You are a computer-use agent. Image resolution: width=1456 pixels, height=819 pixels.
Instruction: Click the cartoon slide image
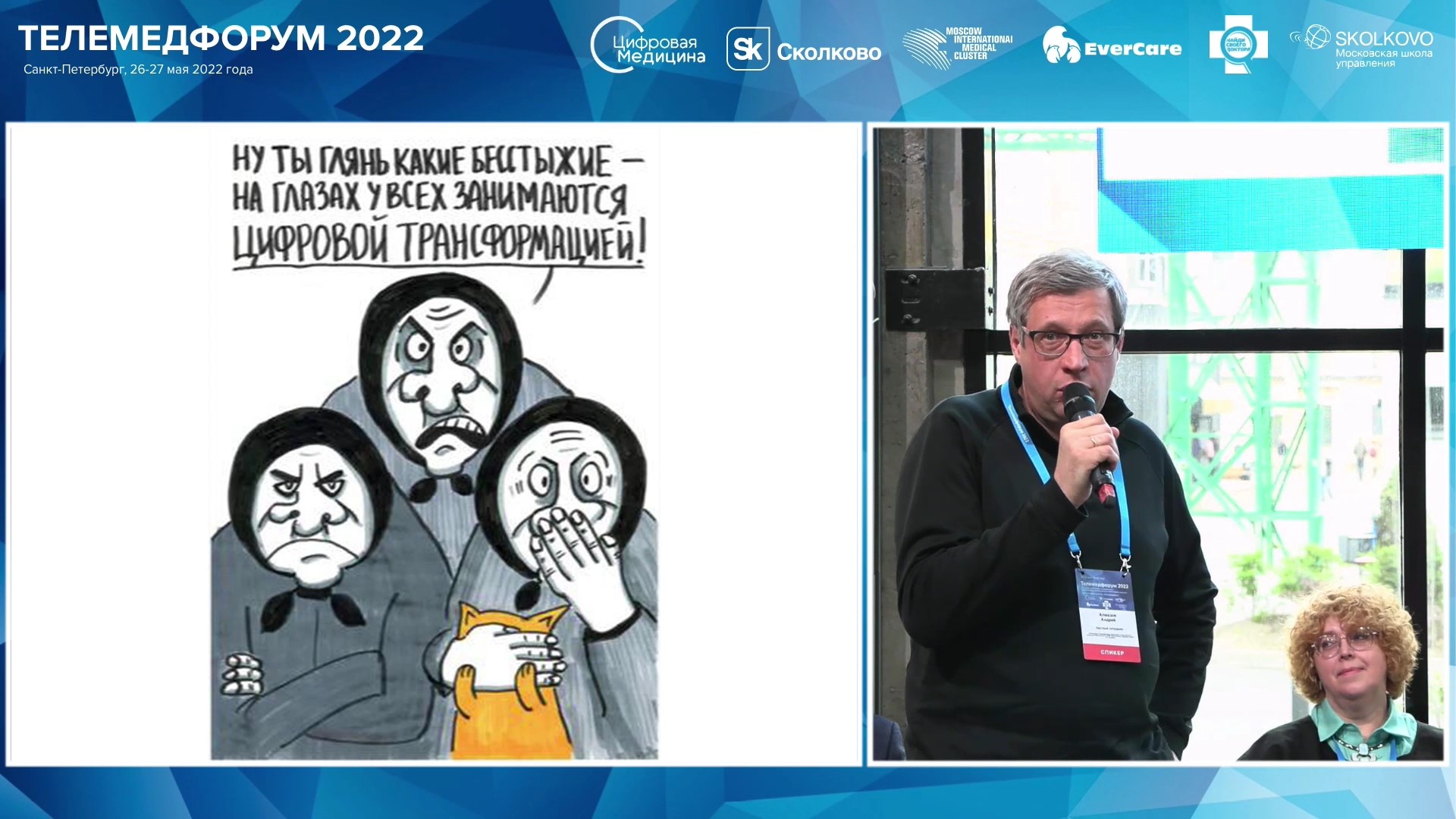click(434, 443)
